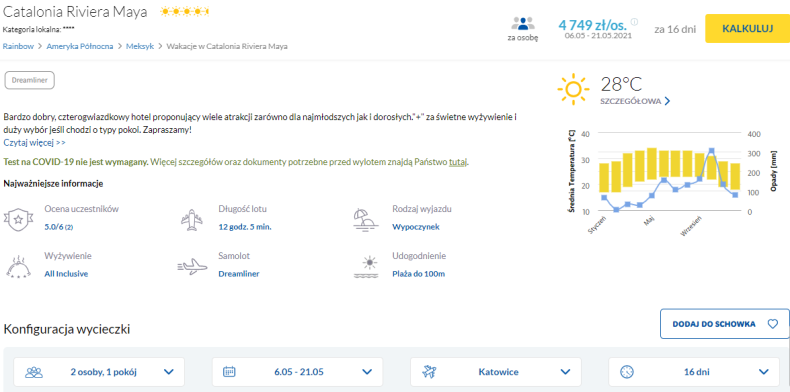Click the plane icon in Katowice selector

(429, 372)
